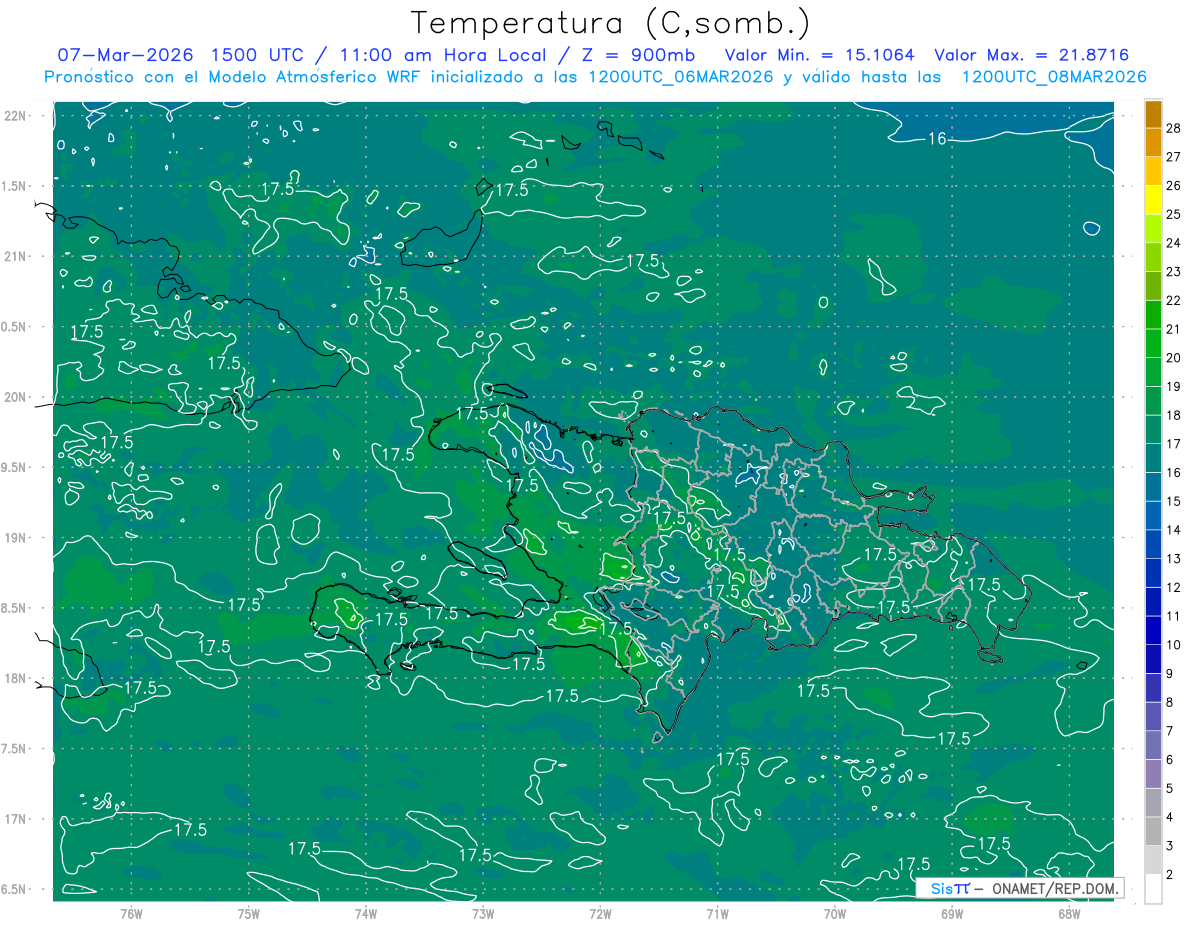This screenshot has height=927, width=1200.
Task: Click the "76W" longitude label
Action: click(x=131, y=913)
